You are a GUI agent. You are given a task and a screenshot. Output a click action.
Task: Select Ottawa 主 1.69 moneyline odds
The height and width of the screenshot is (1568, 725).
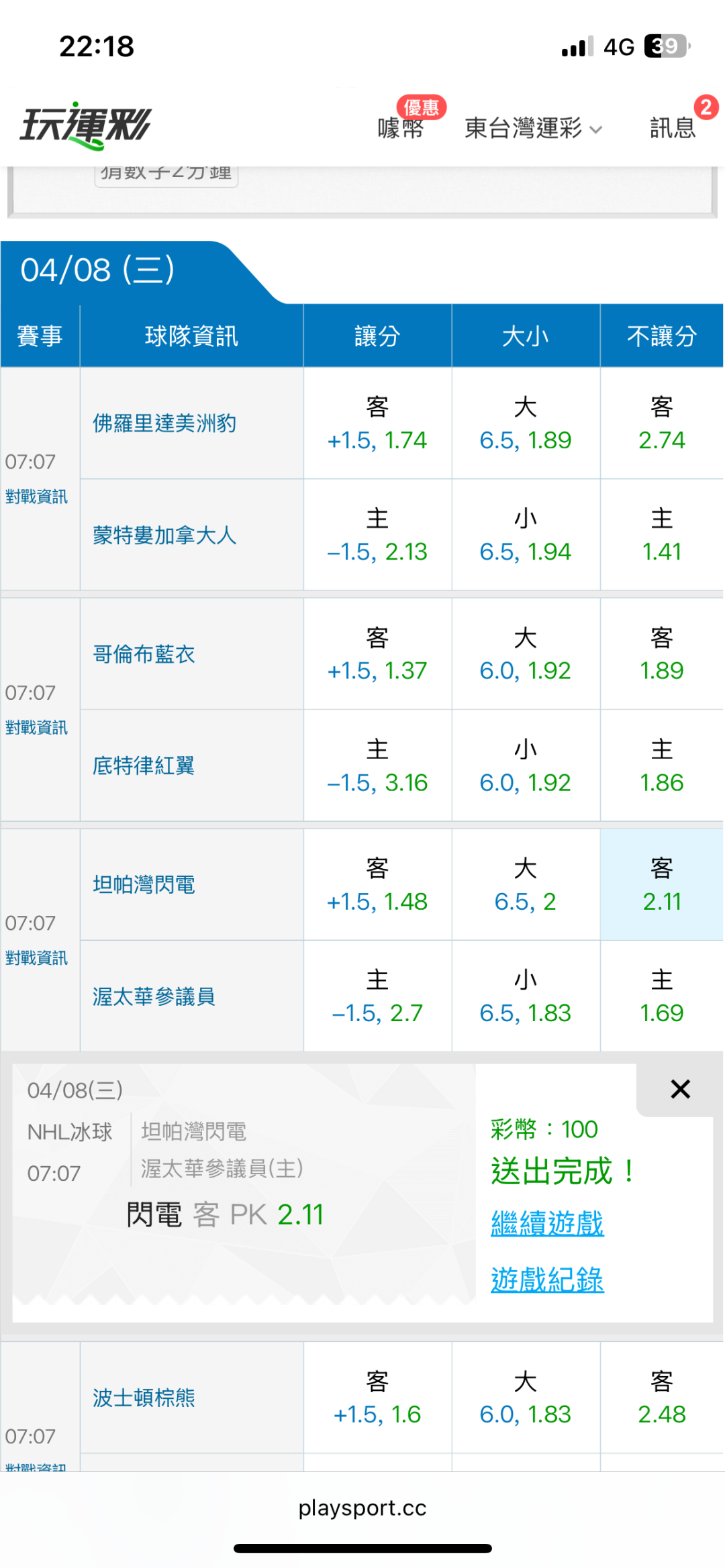click(x=661, y=996)
